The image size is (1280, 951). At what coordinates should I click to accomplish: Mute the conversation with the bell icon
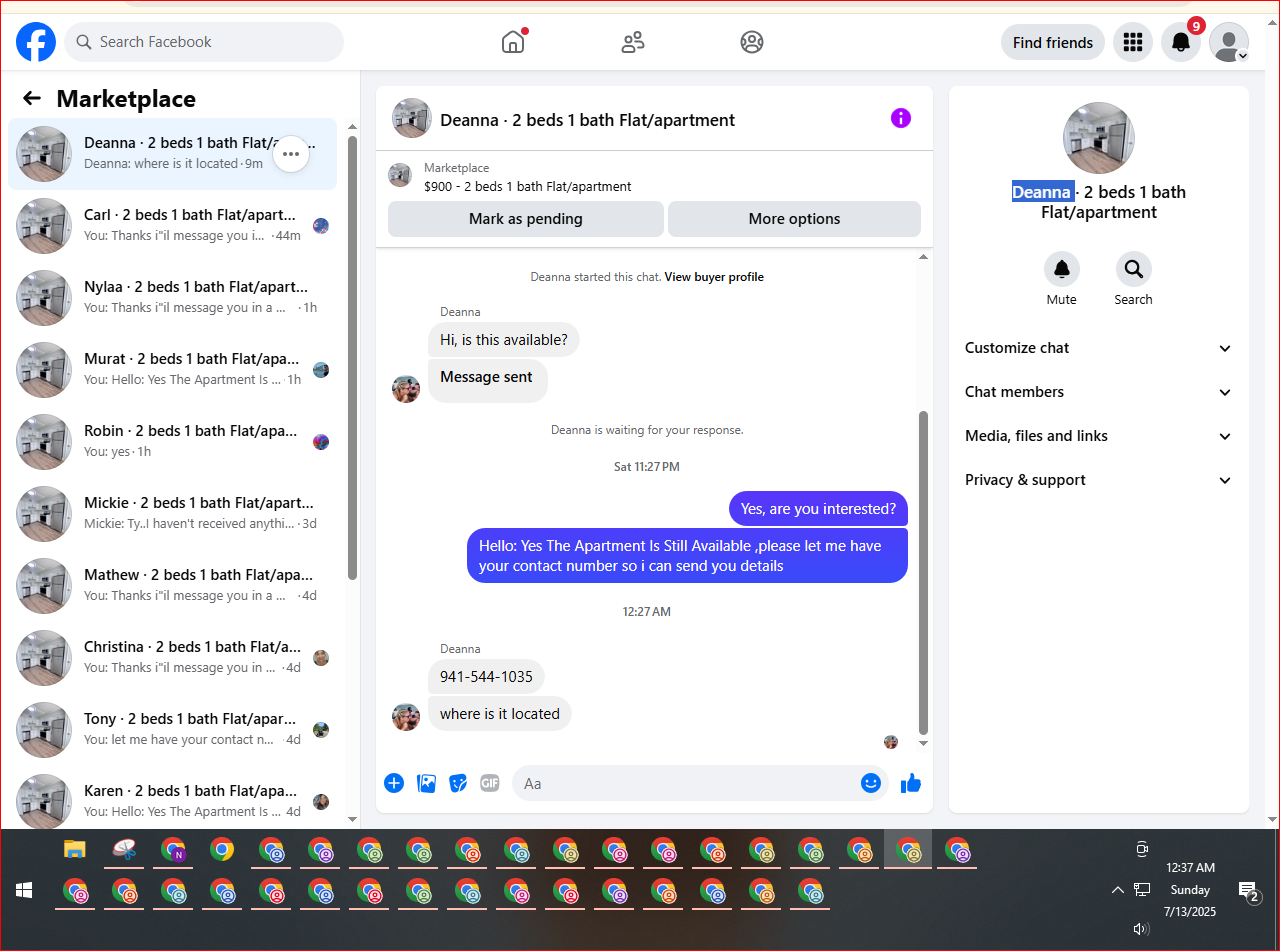[x=1062, y=269]
